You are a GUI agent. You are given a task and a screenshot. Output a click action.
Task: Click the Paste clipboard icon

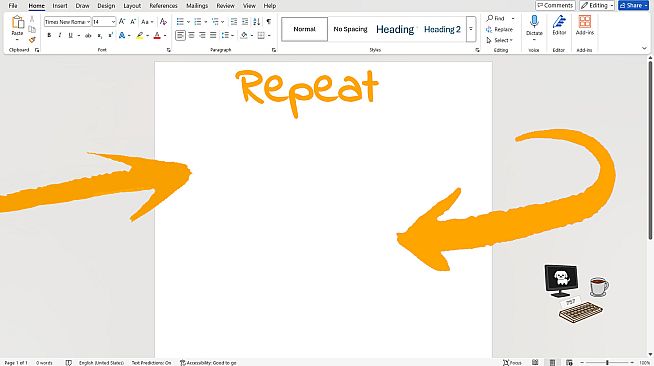coord(18,23)
